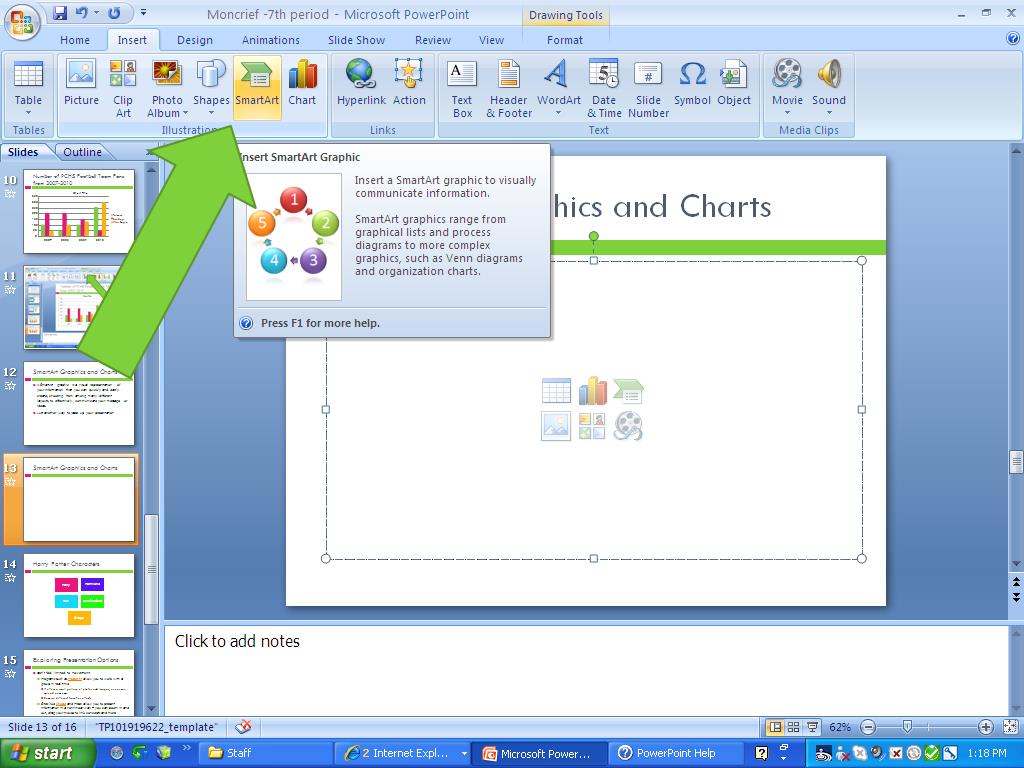Expand the Customize Quick Access Toolbar arrow
This screenshot has height=768, width=1024.
coord(144,12)
